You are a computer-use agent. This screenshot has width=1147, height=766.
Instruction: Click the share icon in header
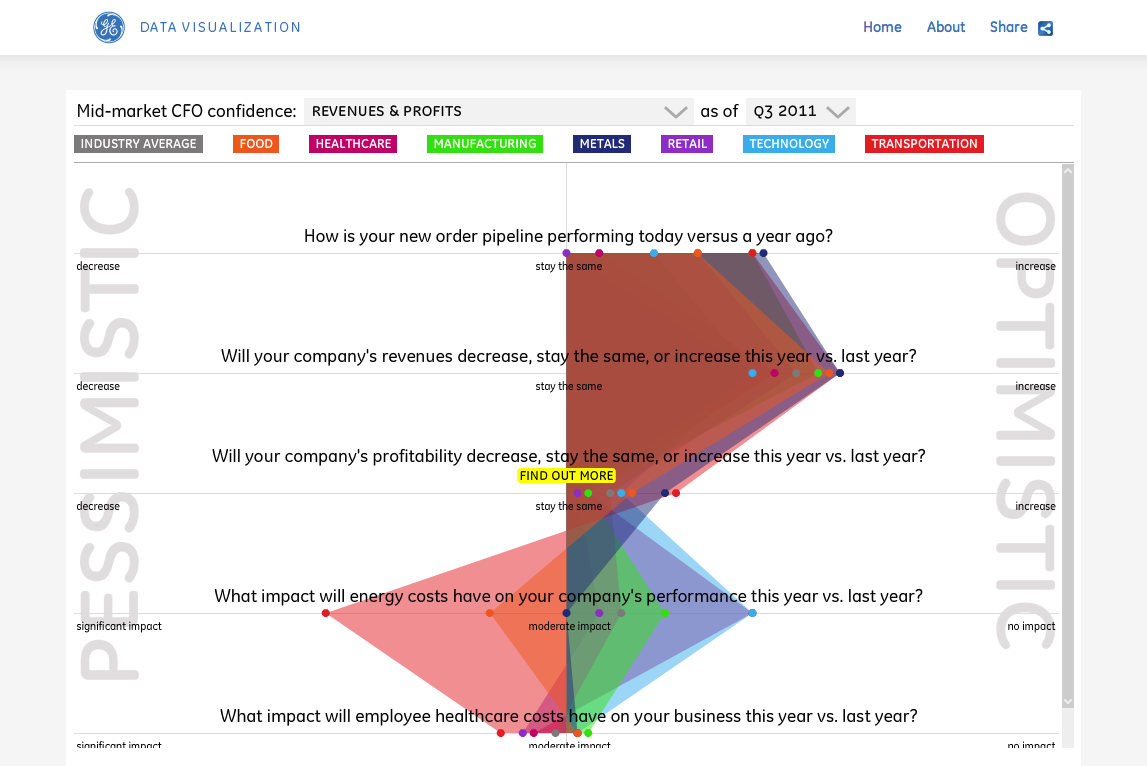1045,28
